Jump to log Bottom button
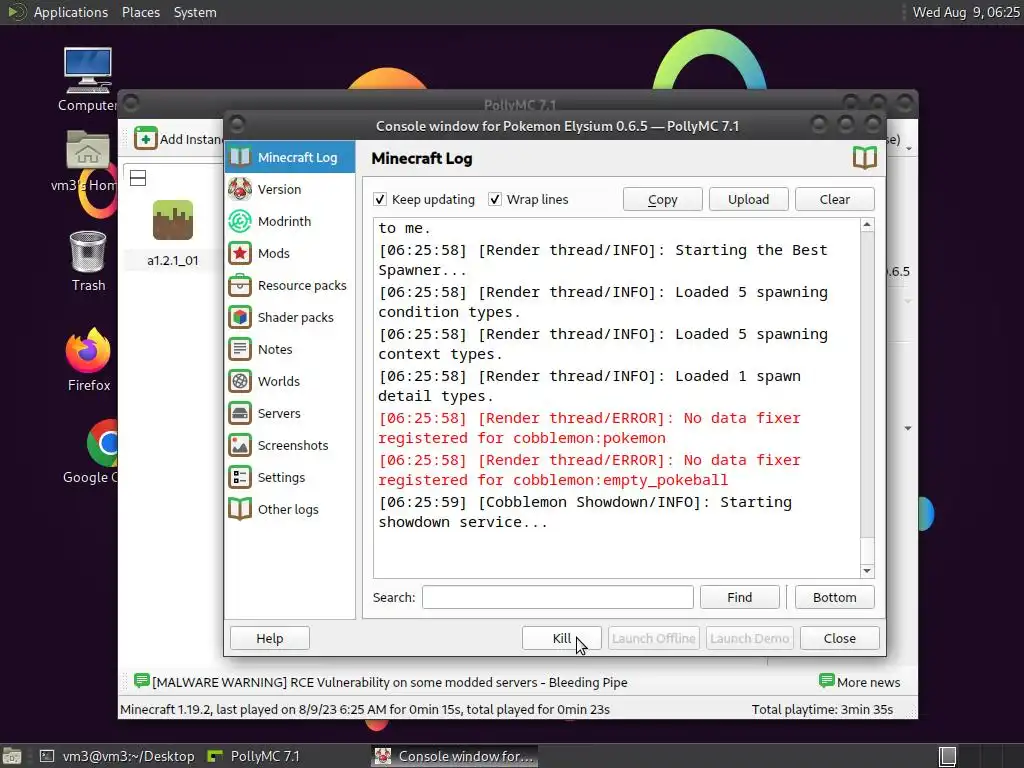 pos(835,597)
